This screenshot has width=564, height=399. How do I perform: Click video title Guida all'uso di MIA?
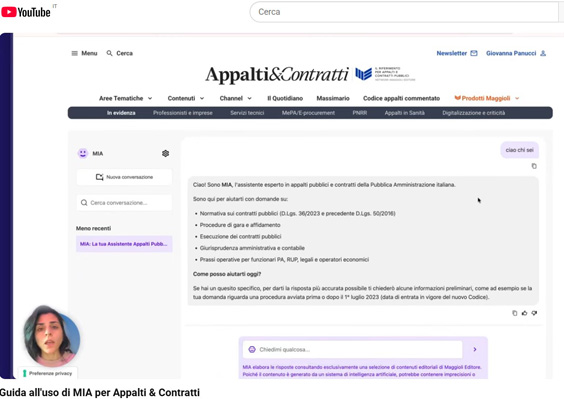pyautogui.click(x=100, y=392)
